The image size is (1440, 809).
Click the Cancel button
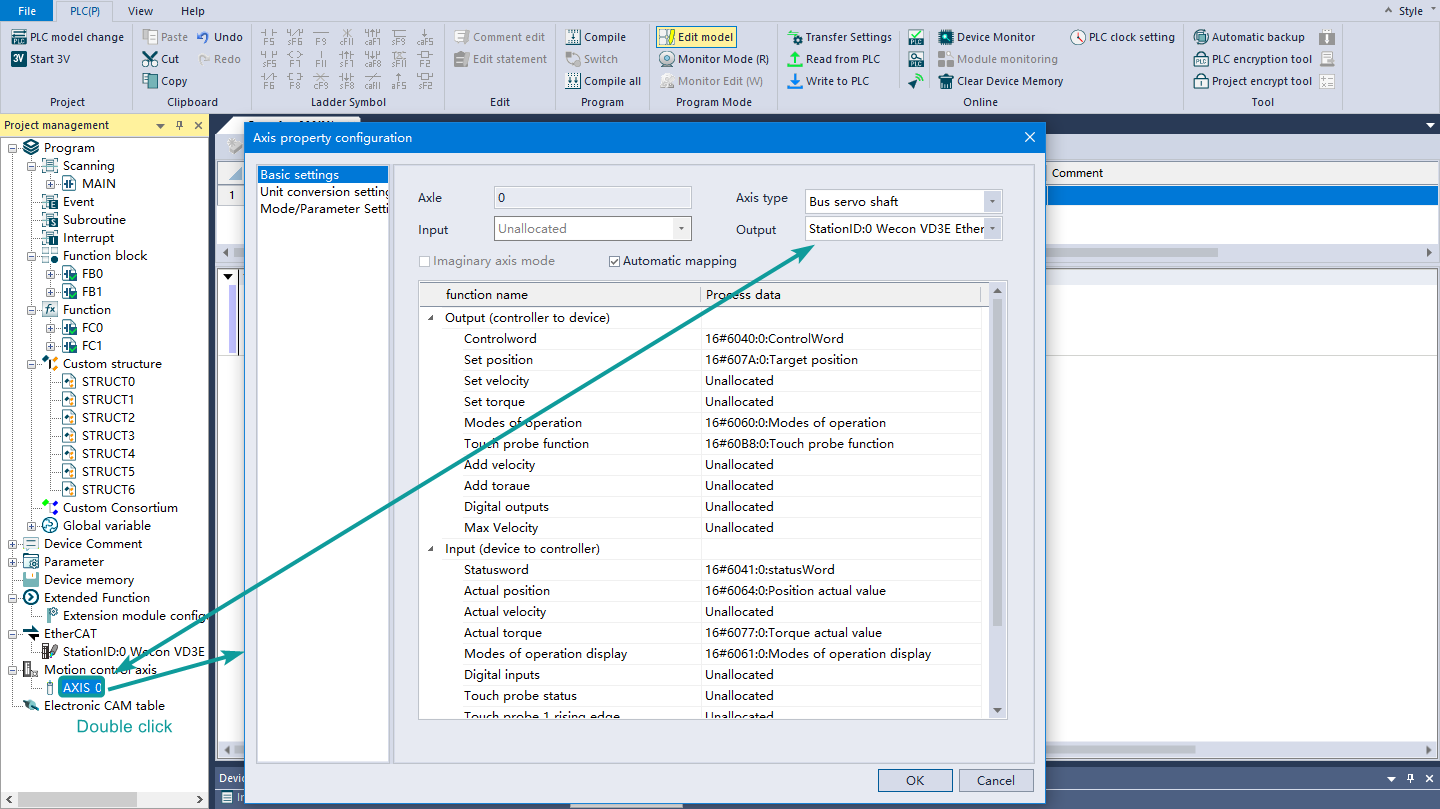click(995, 780)
